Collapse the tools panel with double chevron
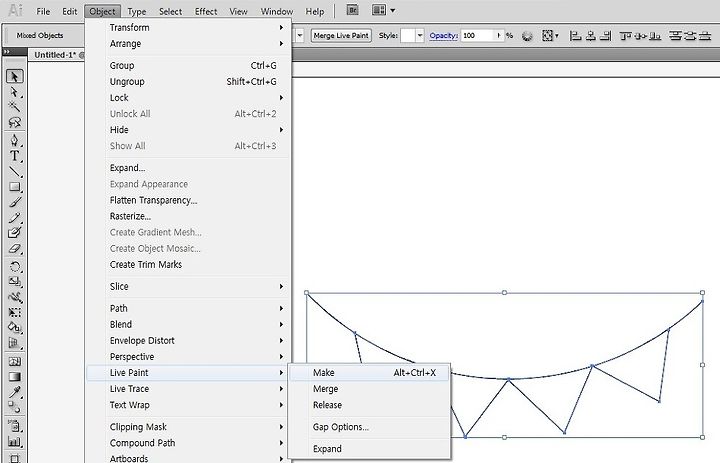 (7, 52)
